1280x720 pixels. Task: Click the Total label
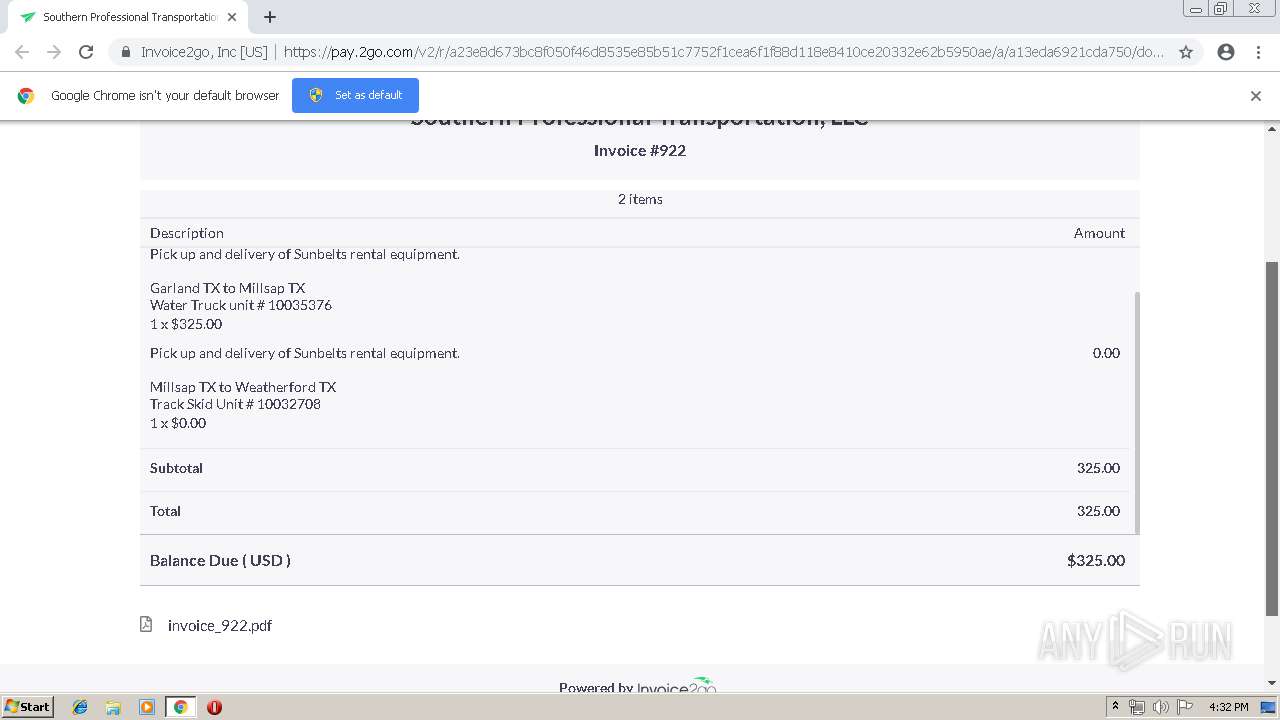(165, 511)
